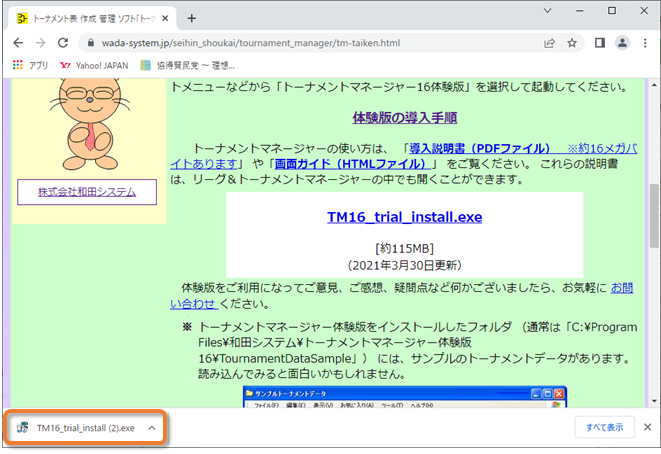This screenshot has height=454, width=661.
Task: Toggle the browser side panel
Action: coord(600,43)
